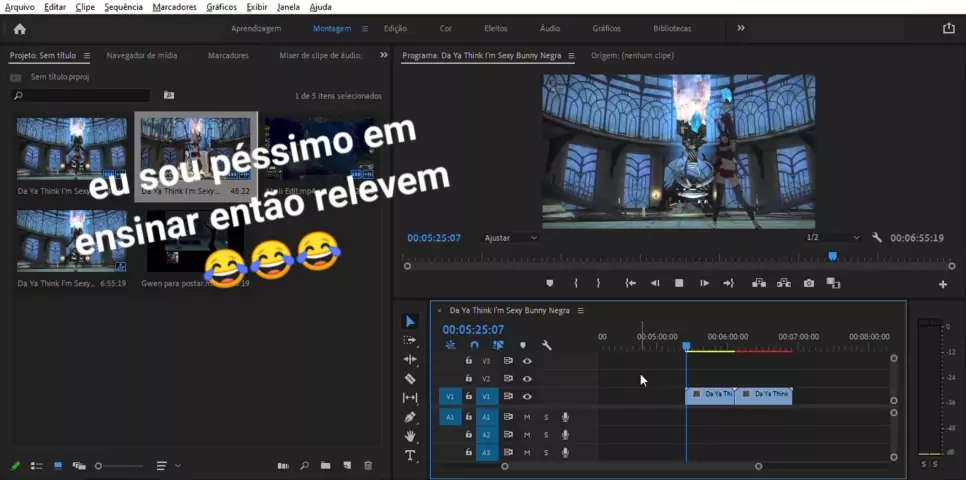Screen dimensions: 966x480
Task: Click New Item icon in Project panel
Action: coord(347,466)
